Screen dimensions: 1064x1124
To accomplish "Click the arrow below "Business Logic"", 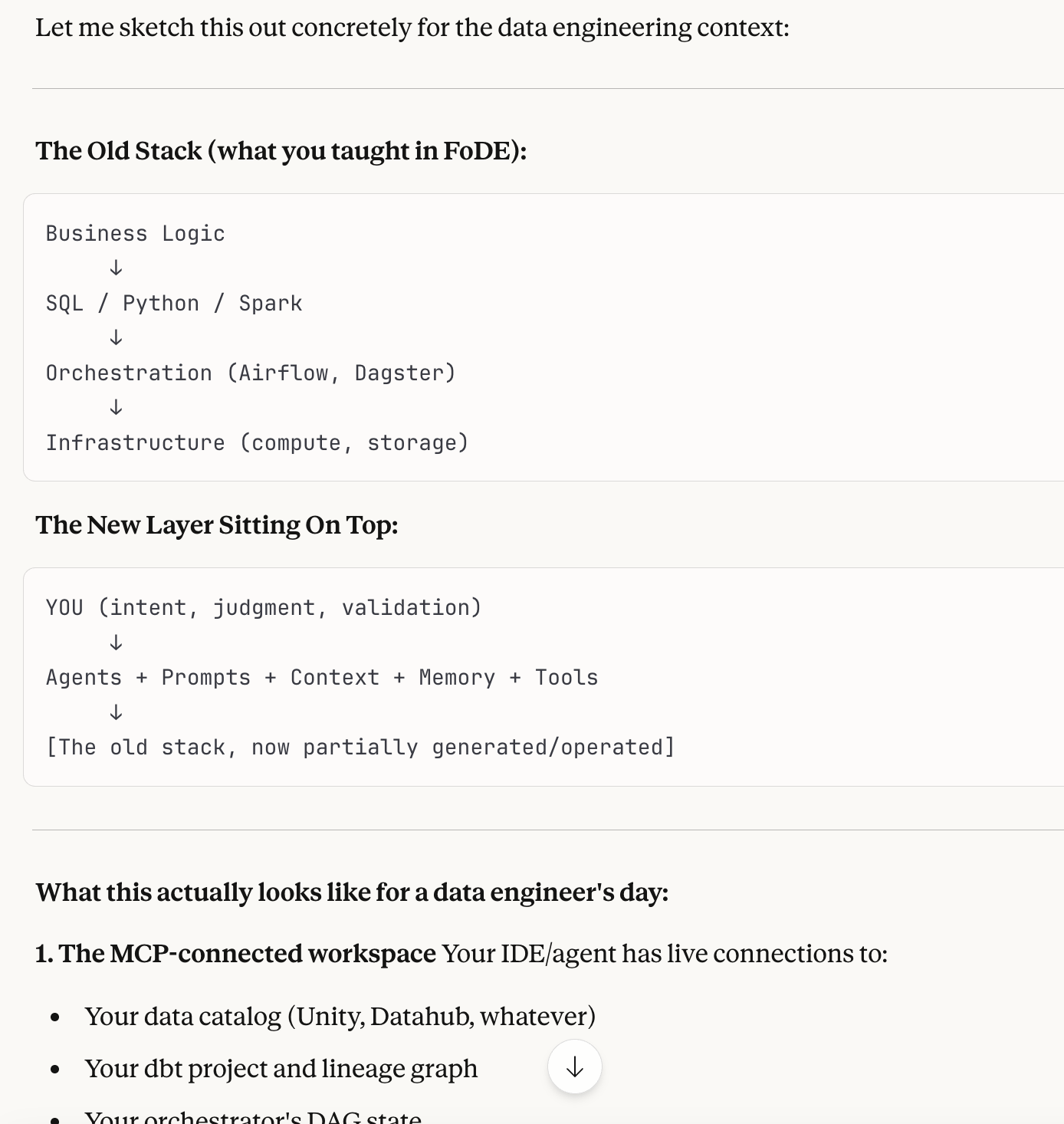I will [116, 268].
